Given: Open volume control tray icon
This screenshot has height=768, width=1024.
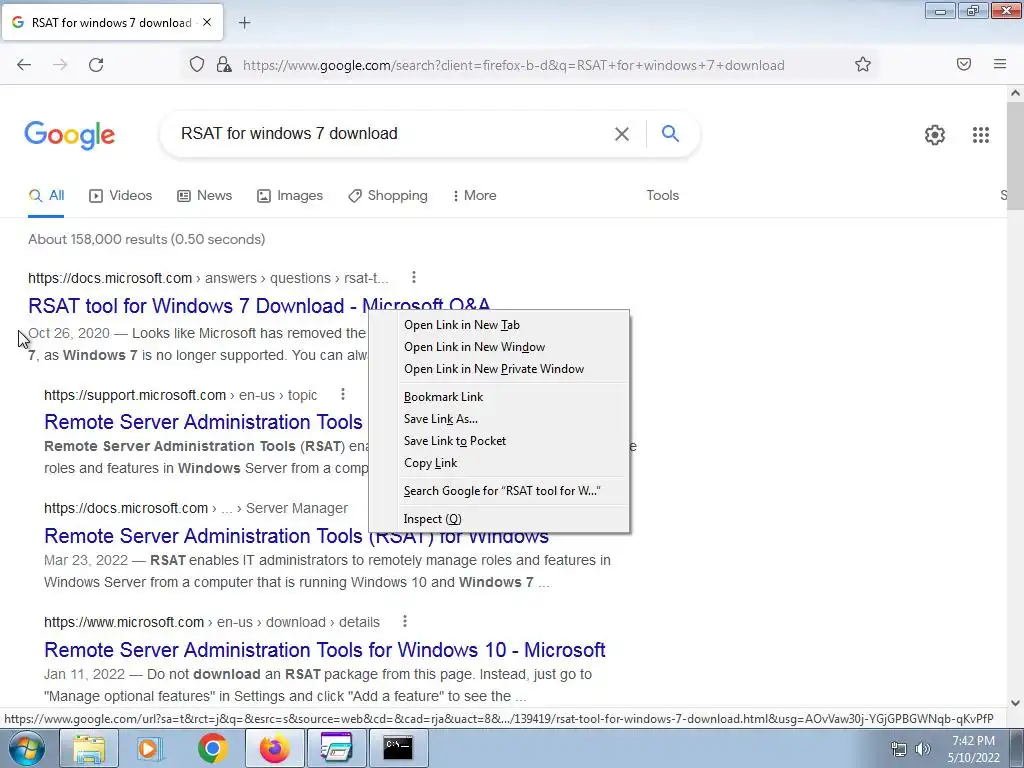Looking at the screenshot, I should point(923,749).
